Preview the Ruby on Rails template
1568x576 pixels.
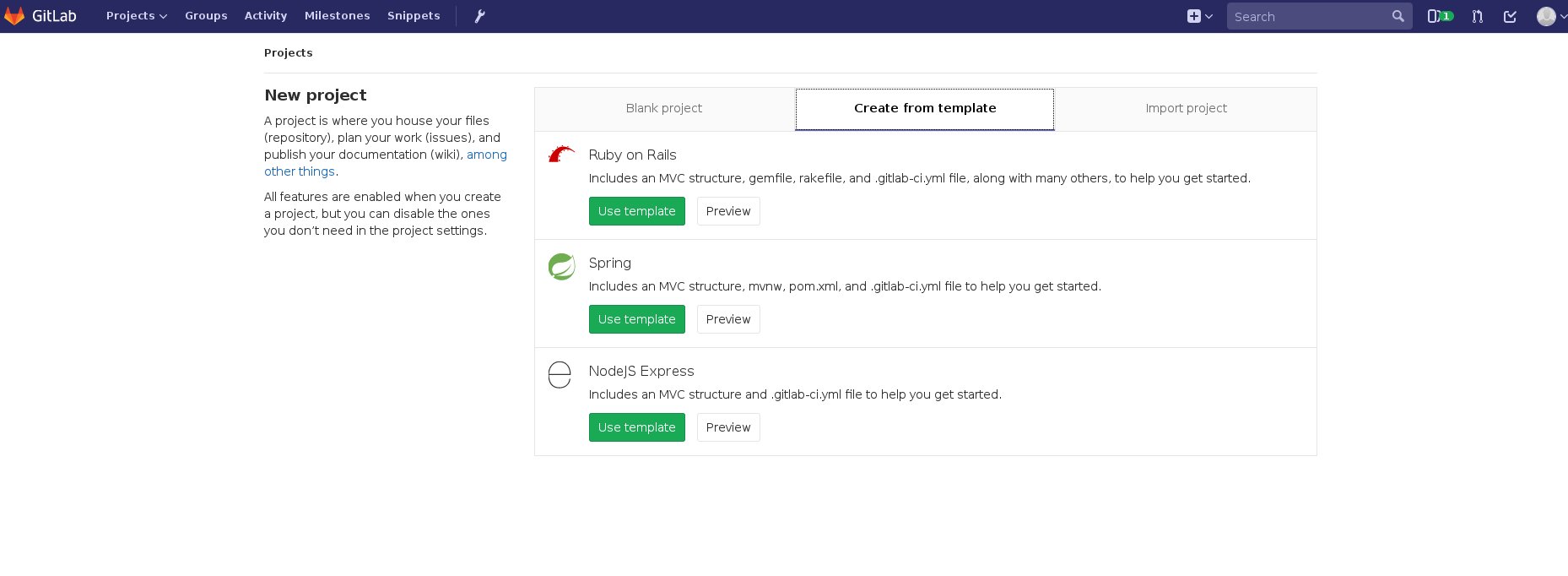[x=728, y=211]
